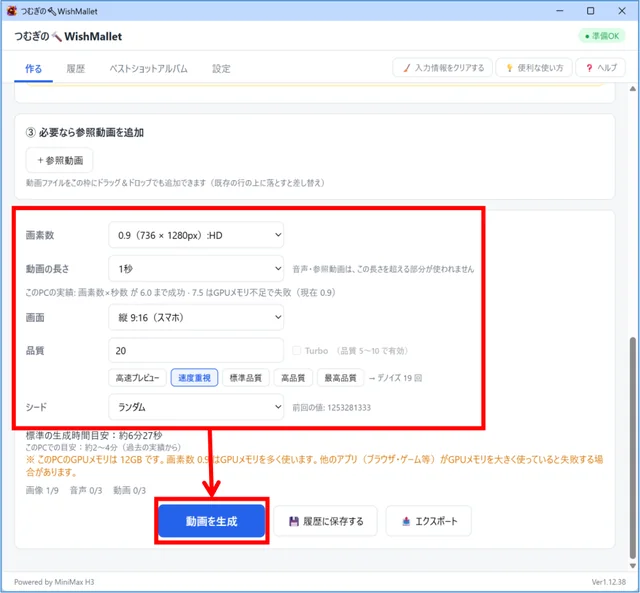This screenshot has width=640, height=593.
Task: Click the lightbulb icon next to 便利な使い方
Action: [509, 68]
